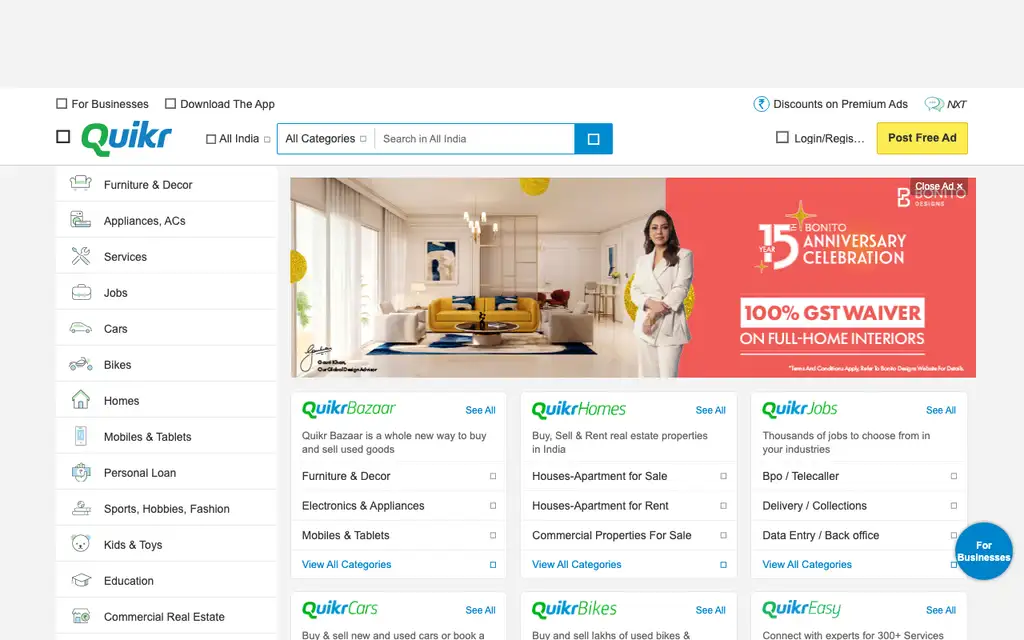Click arrow beside Mobiles & Tablets in QuikrBazaar
Image resolution: width=1024 pixels, height=640 pixels.
point(493,535)
